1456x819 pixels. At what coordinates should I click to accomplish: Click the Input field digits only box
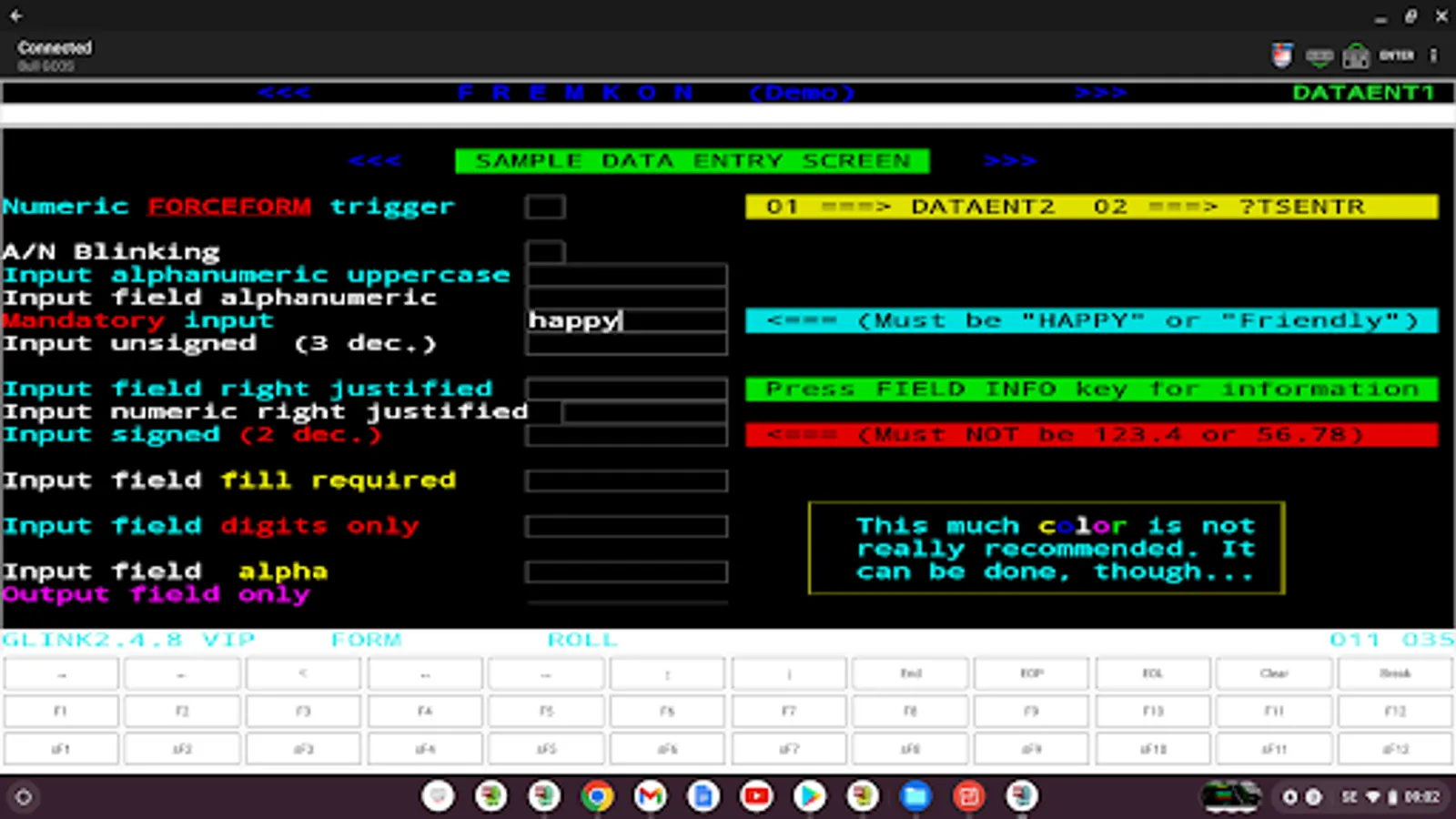pos(626,526)
